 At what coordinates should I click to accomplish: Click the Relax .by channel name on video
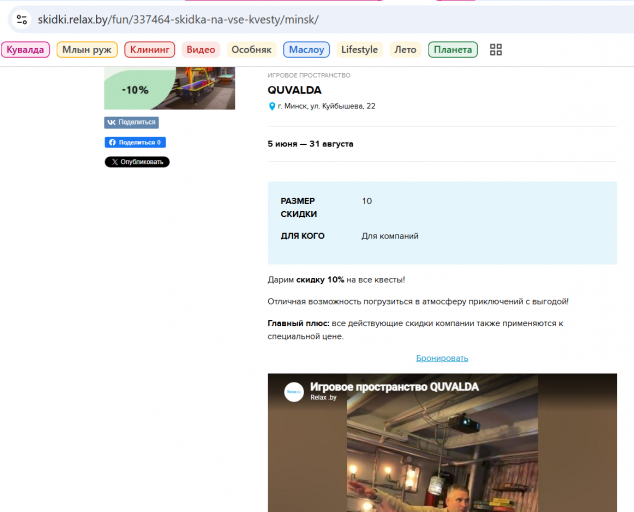click(323, 398)
